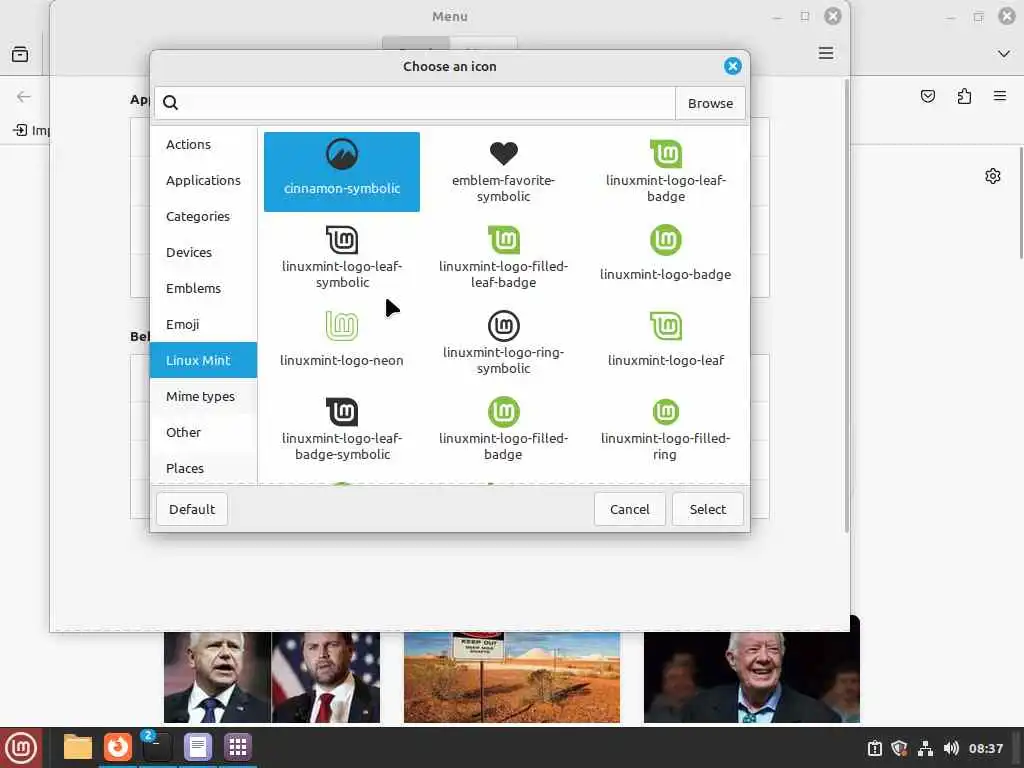Show the Mime types icon category

click(203, 396)
